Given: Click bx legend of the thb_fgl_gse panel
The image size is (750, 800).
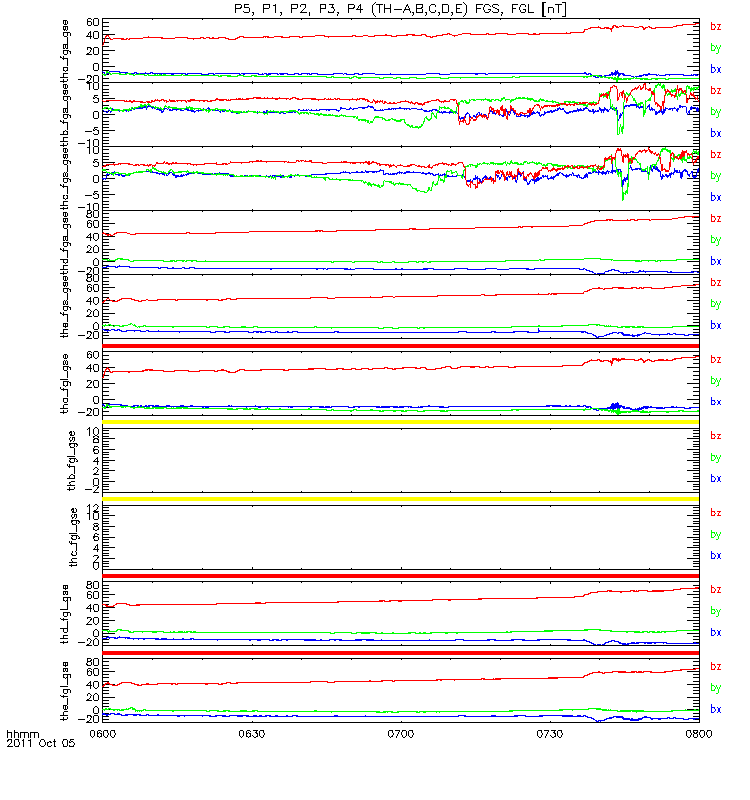Looking at the screenshot, I should click(716, 479).
